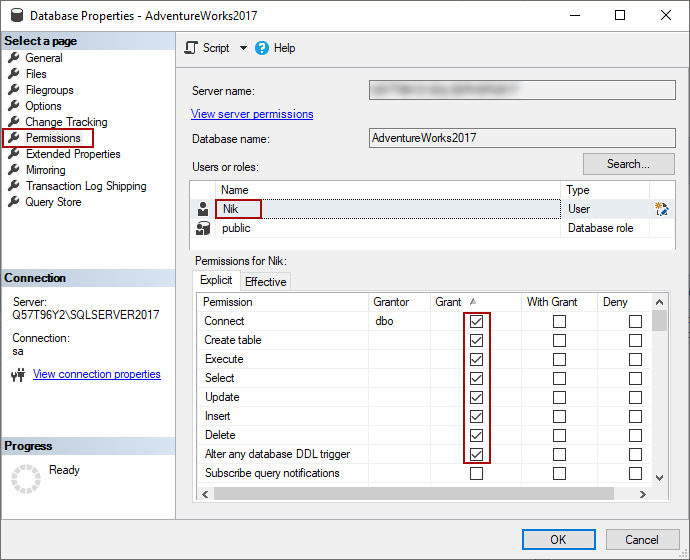Click the Help question mark icon

(x=262, y=48)
